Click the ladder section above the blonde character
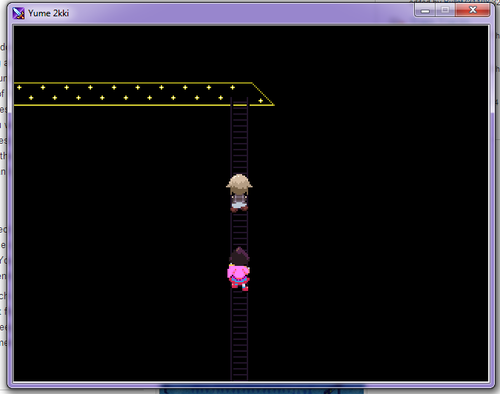500x394 pixels. pos(239,140)
